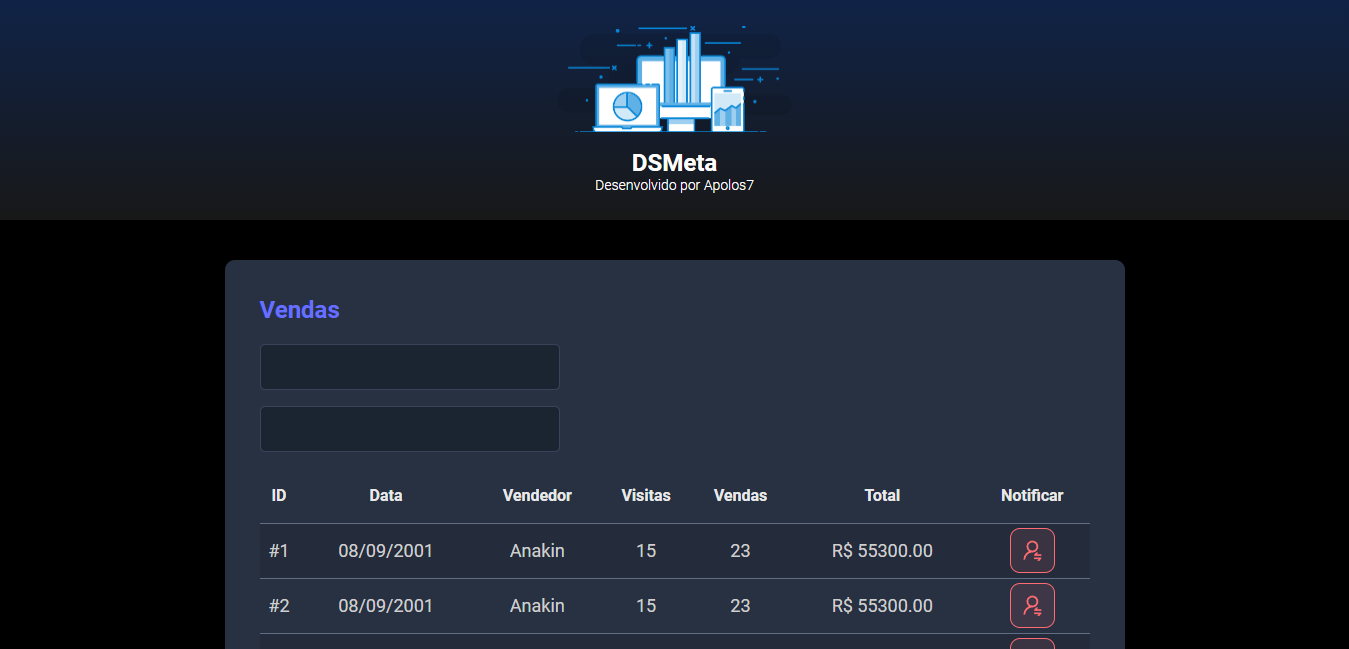
Task: Click the Vendas column header in table
Action: [x=740, y=495]
